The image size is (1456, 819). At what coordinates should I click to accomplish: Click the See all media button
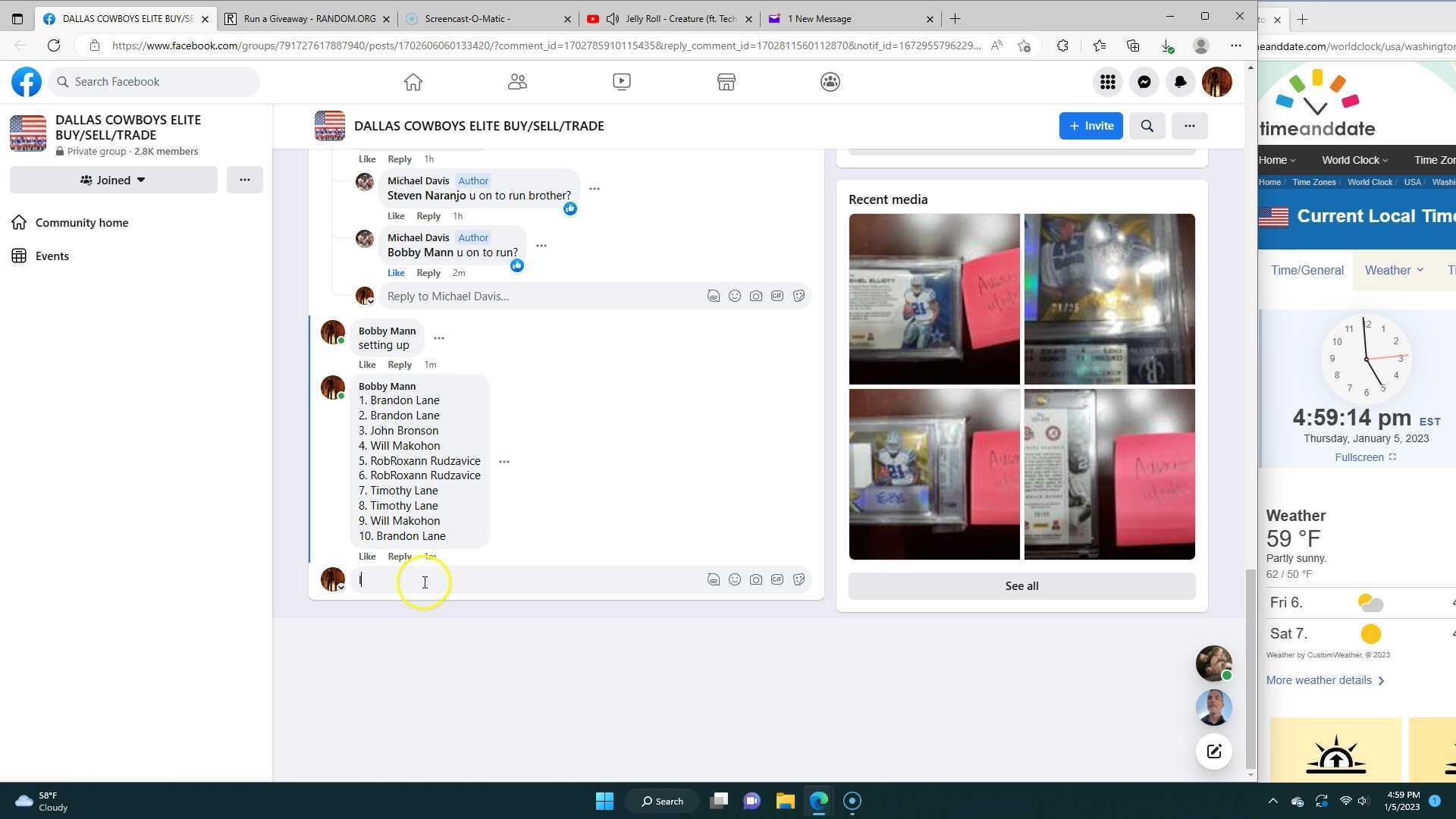click(1021, 586)
